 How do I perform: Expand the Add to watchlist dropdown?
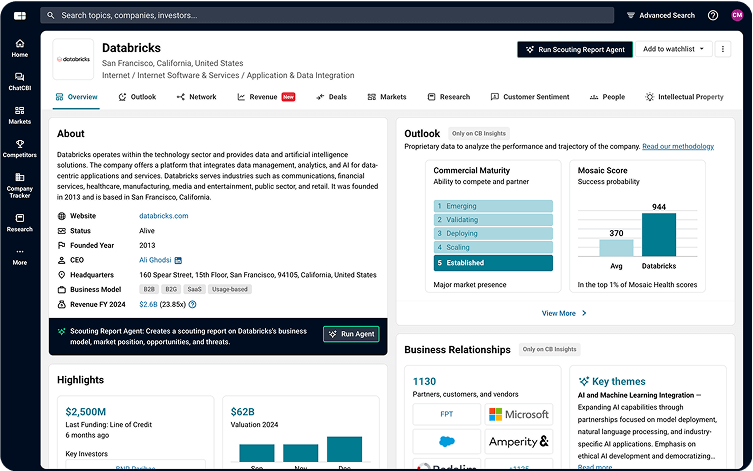tap(675, 49)
